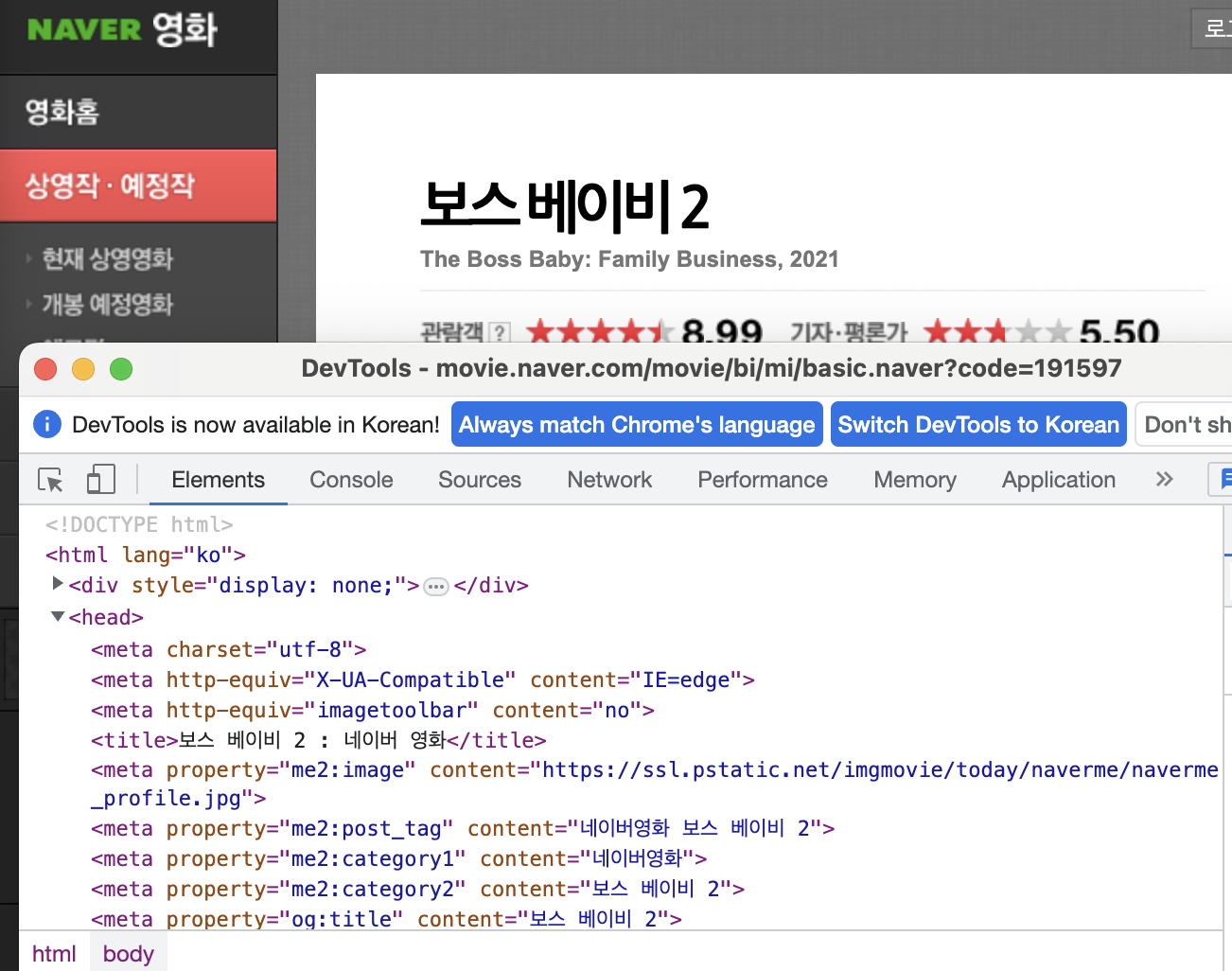Viewport: 1232px width, 971px height.
Task: Expand the hidden div display none node
Action: pos(58,584)
